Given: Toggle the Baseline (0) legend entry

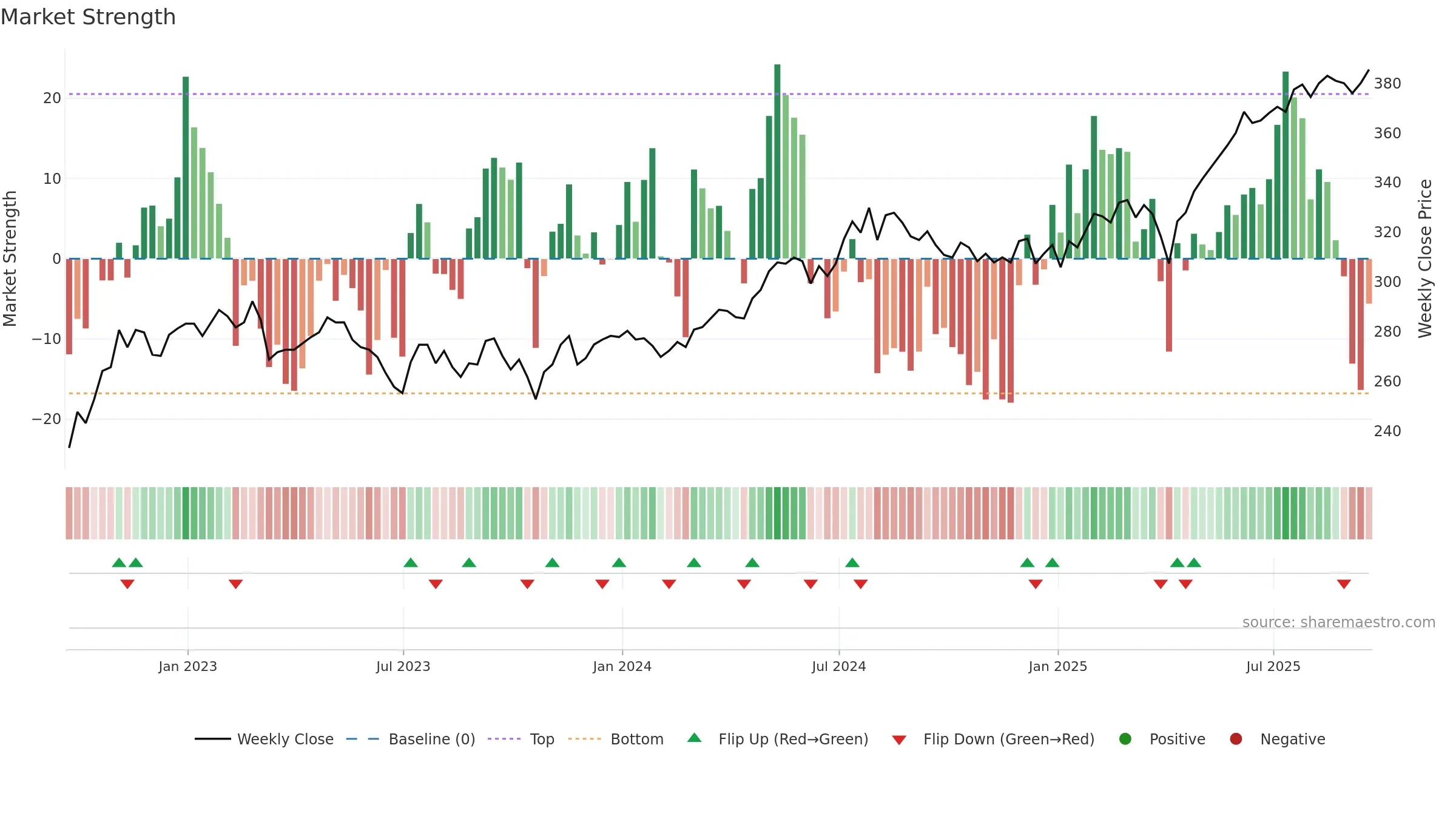Looking at the screenshot, I should (411, 739).
